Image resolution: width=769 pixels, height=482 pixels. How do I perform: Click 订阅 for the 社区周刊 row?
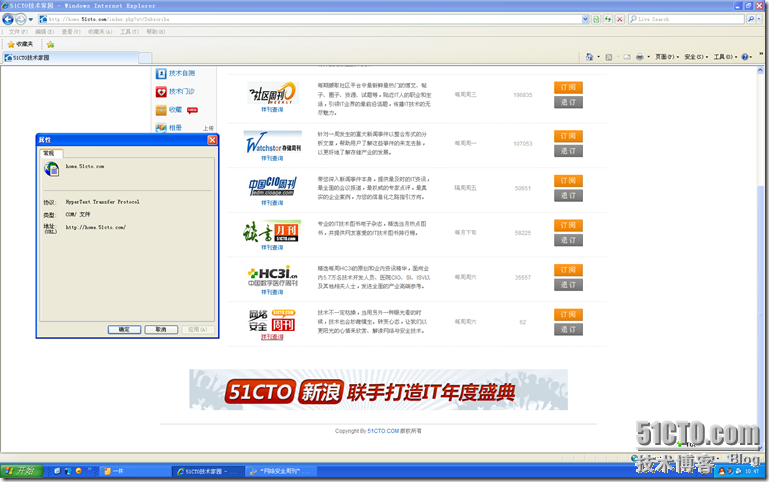(568, 87)
